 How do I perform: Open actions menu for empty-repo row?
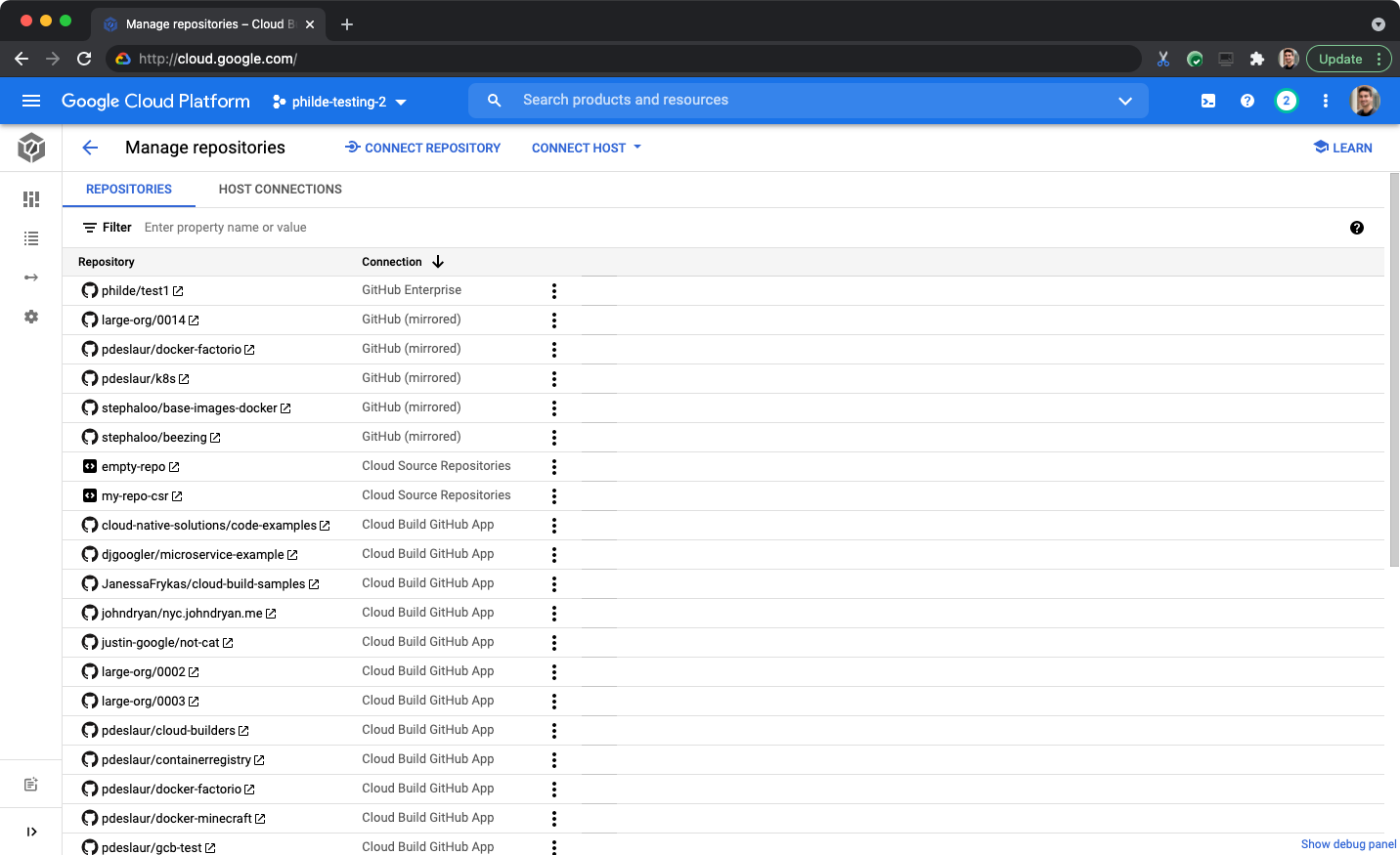coord(554,467)
